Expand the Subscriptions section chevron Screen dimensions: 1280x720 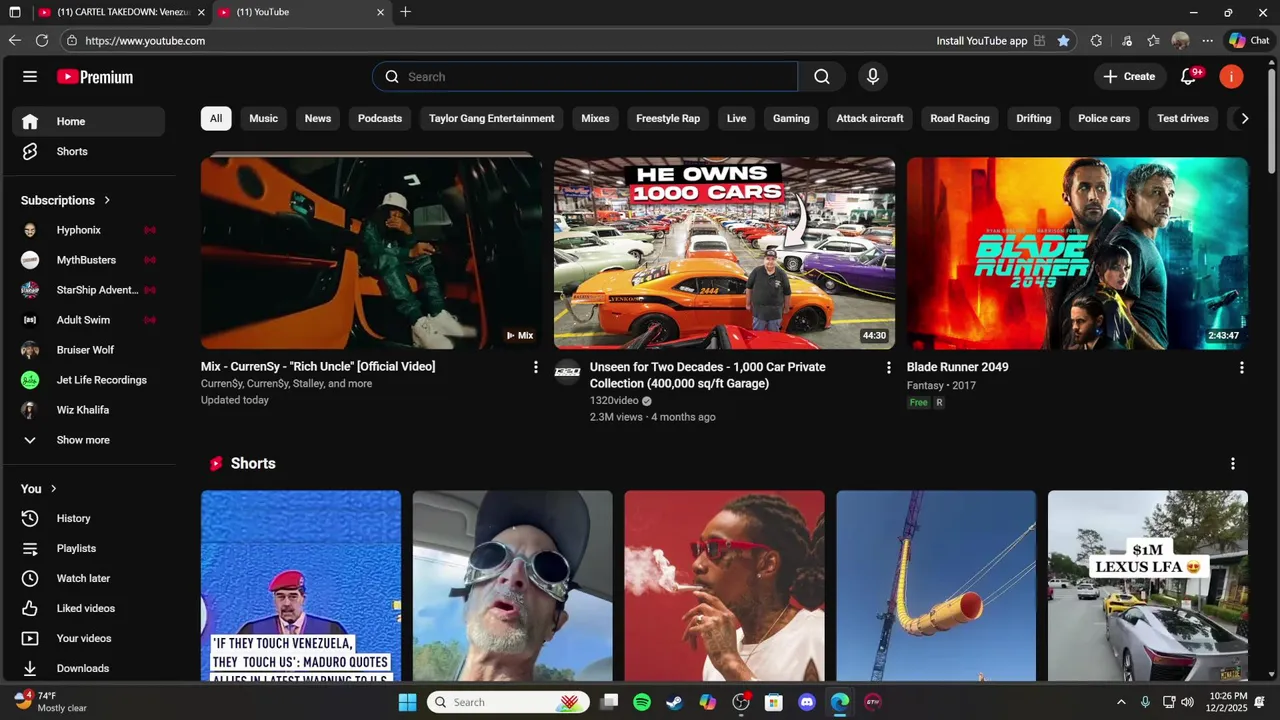tap(107, 201)
